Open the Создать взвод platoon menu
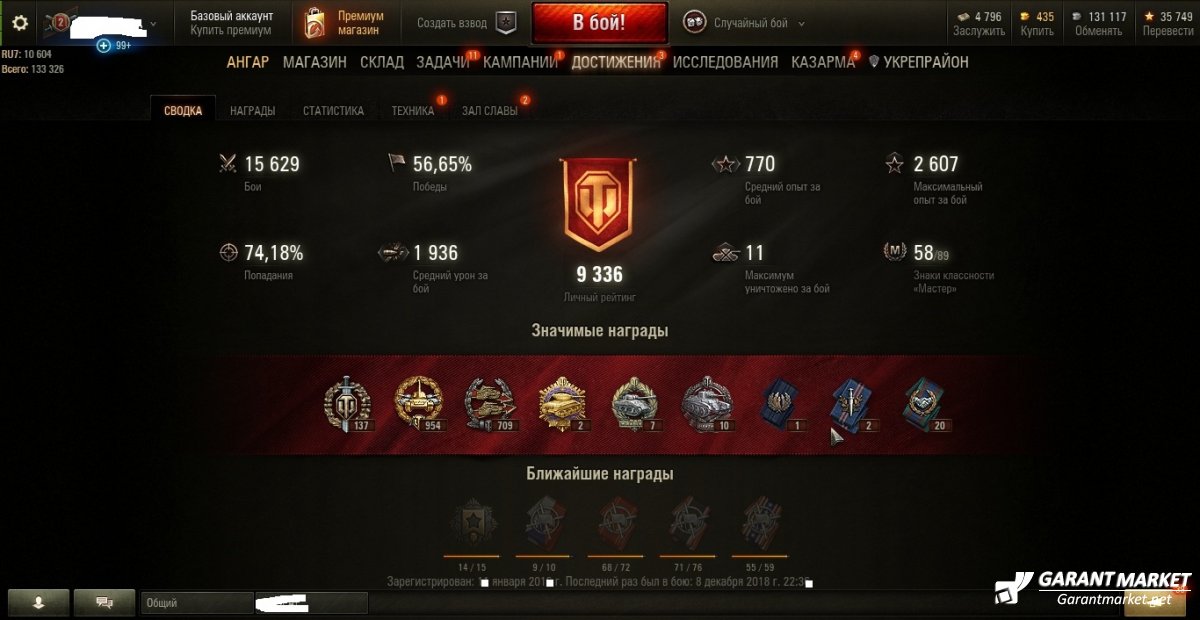 [452, 23]
